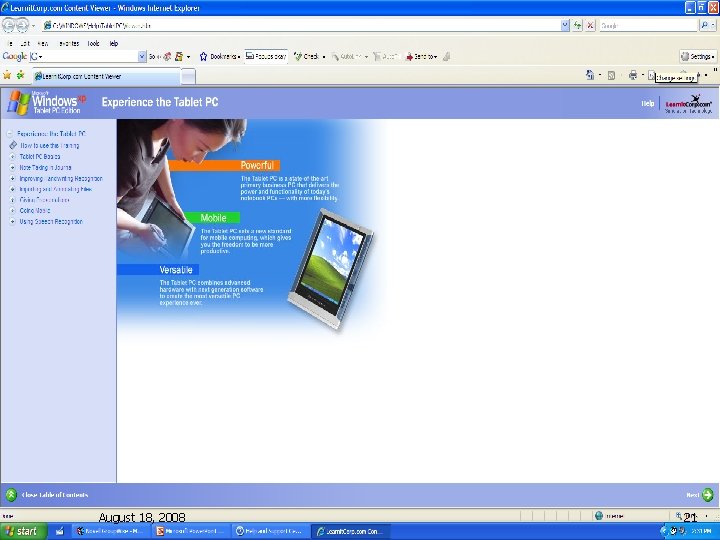Viewport: 720px width, 540px height.
Task: Open How to use this Training
Action: (50, 146)
